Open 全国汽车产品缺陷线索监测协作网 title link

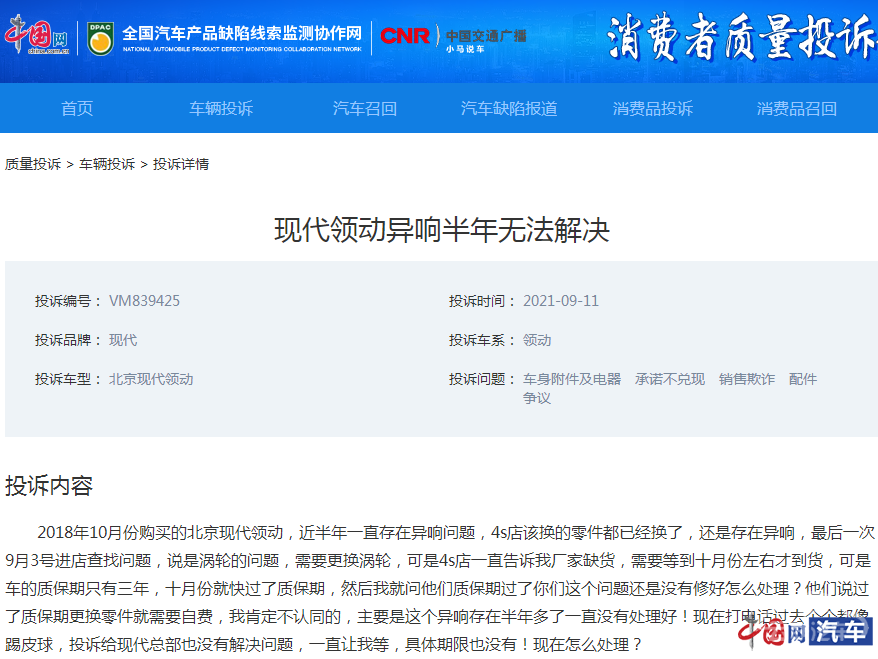point(242,38)
